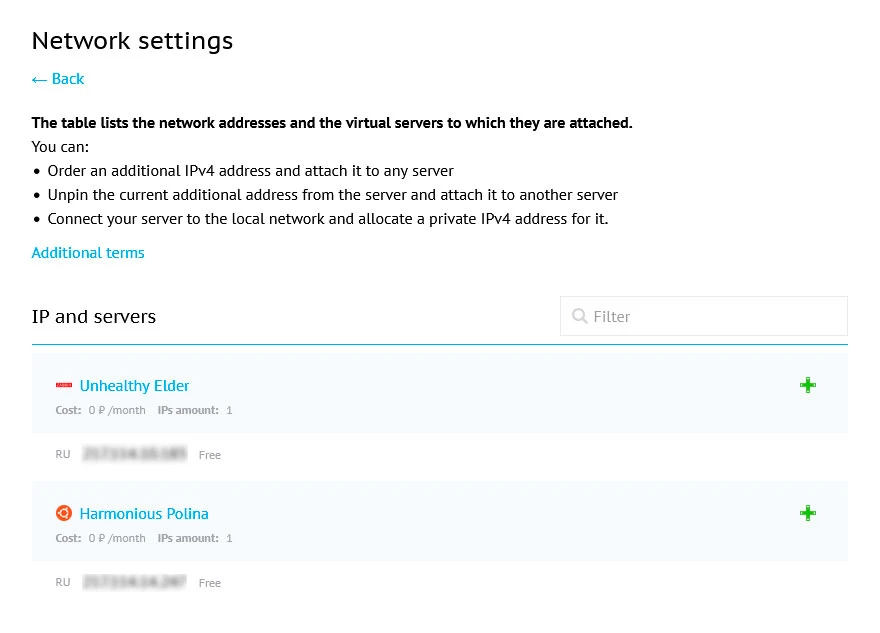Open the Harmonious Polina server details
The width and height of the screenshot is (880, 633).
[143, 513]
